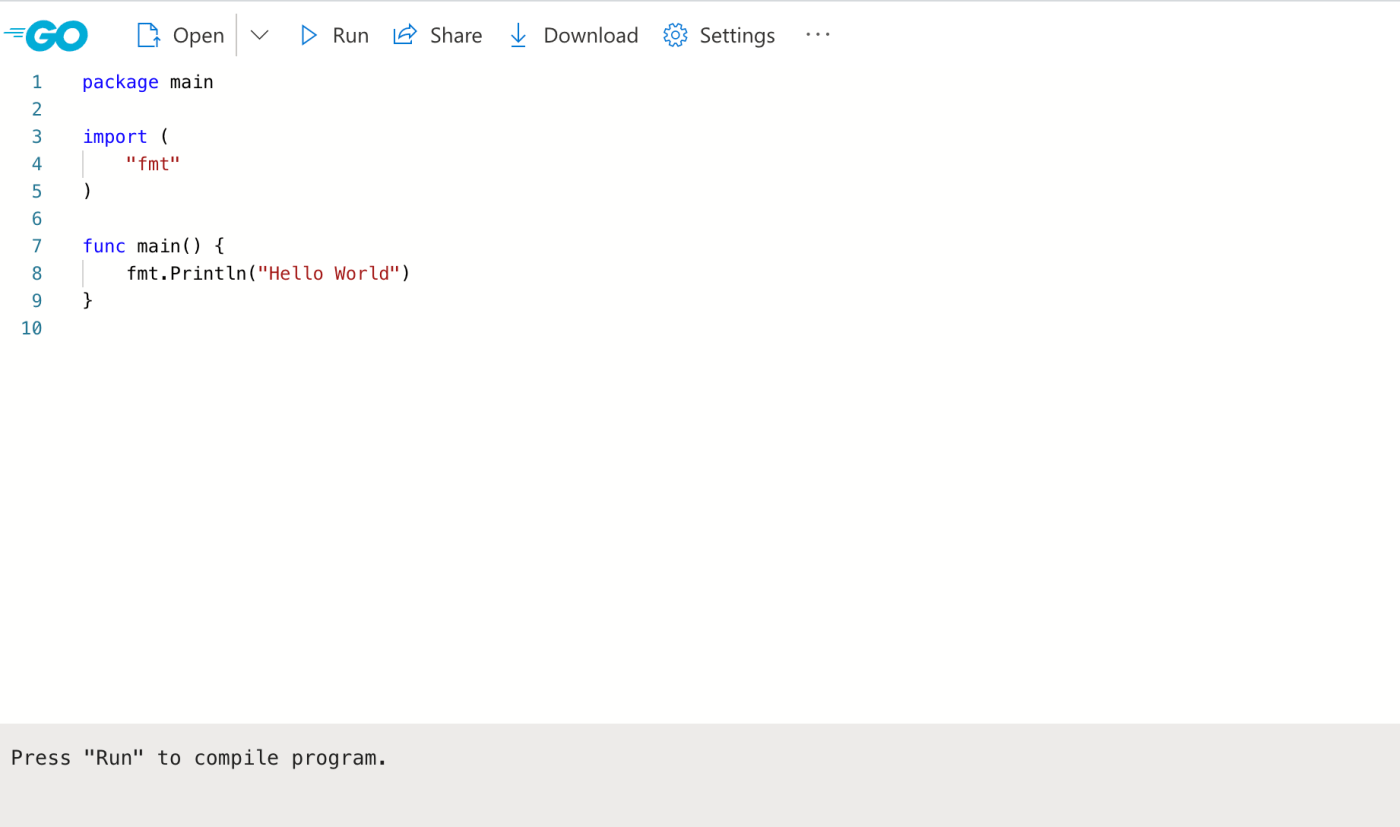Place cursor in the "Hello World" string
The height and width of the screenshot is (827, 1400).
coord(328,273)
